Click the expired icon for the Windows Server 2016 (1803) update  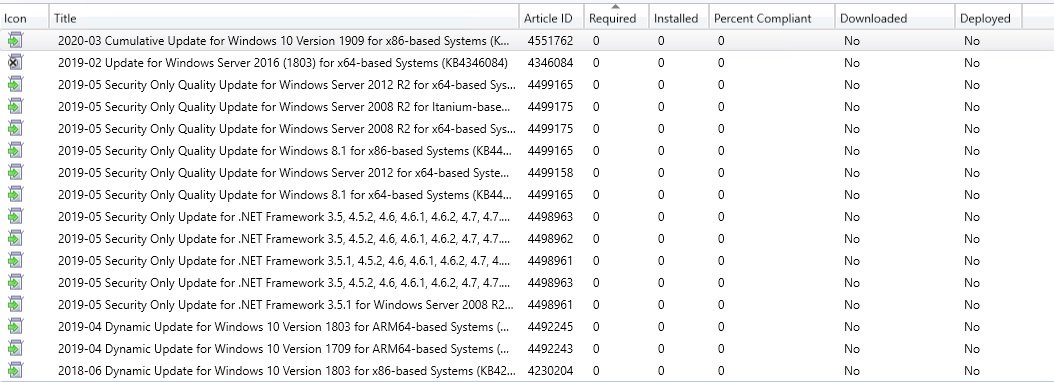[15, 63]
